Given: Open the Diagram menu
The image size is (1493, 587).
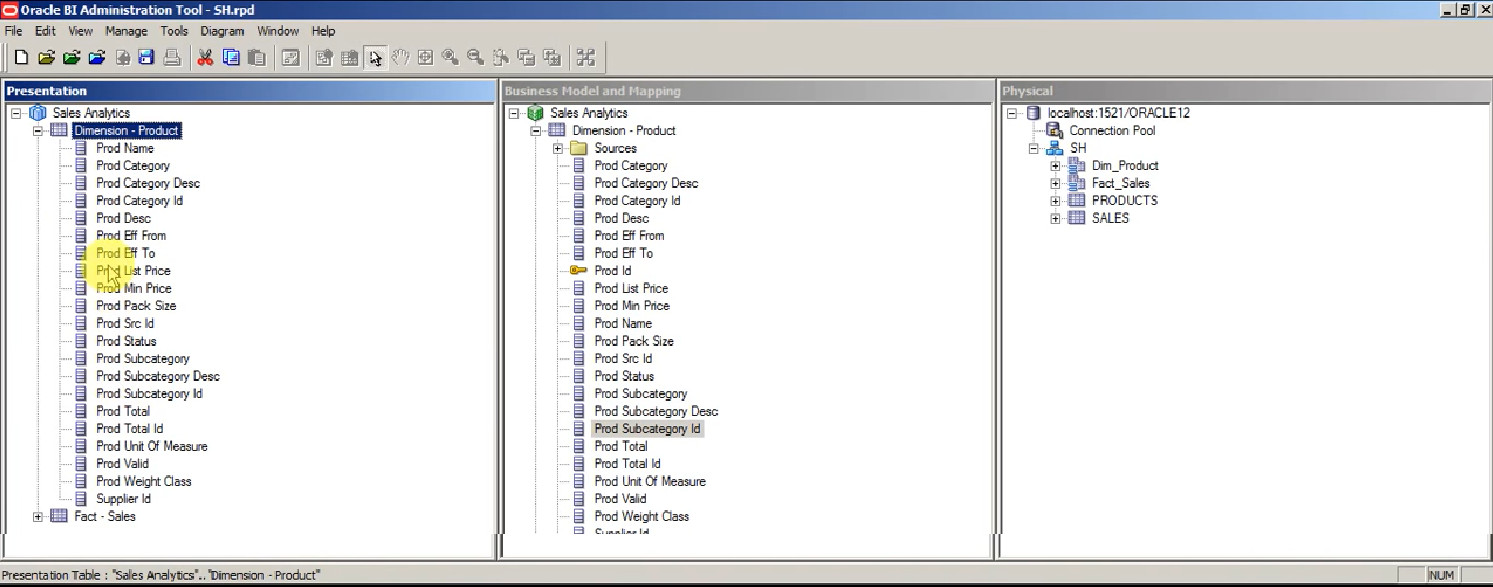Looking at the screenshot, I should (222, 31).
